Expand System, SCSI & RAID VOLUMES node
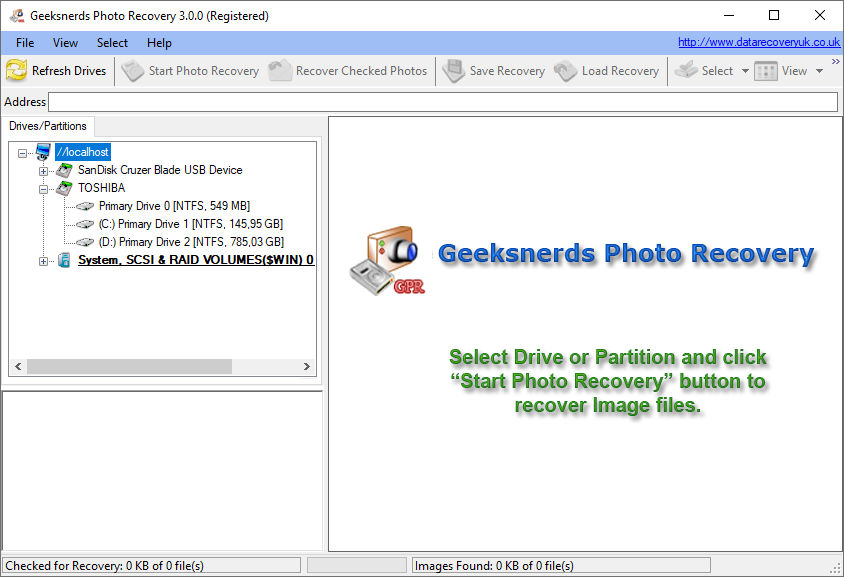This screenshot has height=577, width=844. (44, 261)
